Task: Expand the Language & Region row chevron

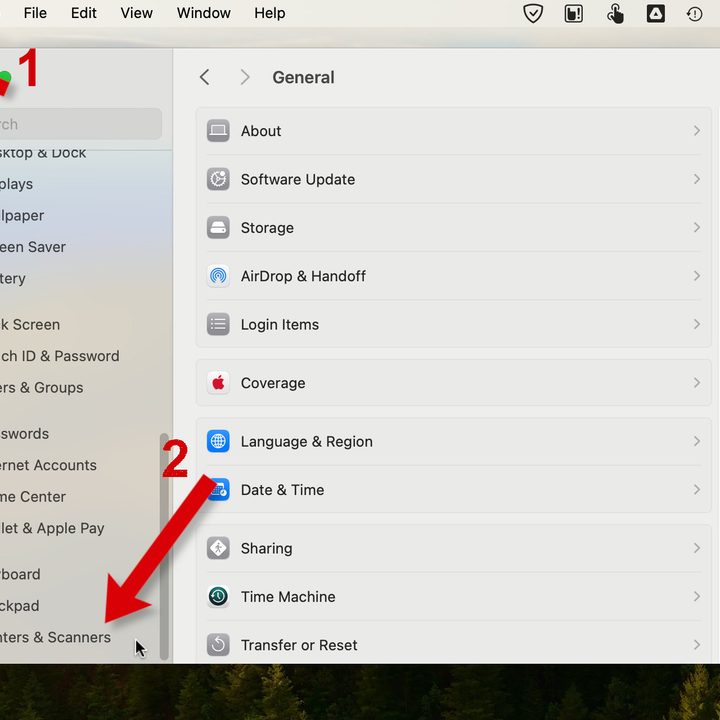Action: point(697,441)
